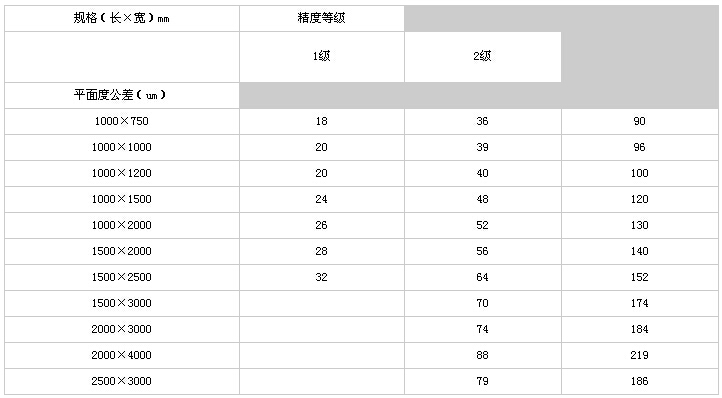Click the 2500×3000 specification cell

(x=122, y=381)
